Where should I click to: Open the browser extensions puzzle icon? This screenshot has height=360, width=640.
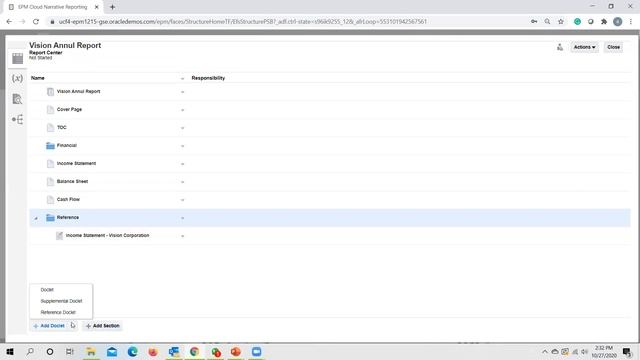(604, 22)
